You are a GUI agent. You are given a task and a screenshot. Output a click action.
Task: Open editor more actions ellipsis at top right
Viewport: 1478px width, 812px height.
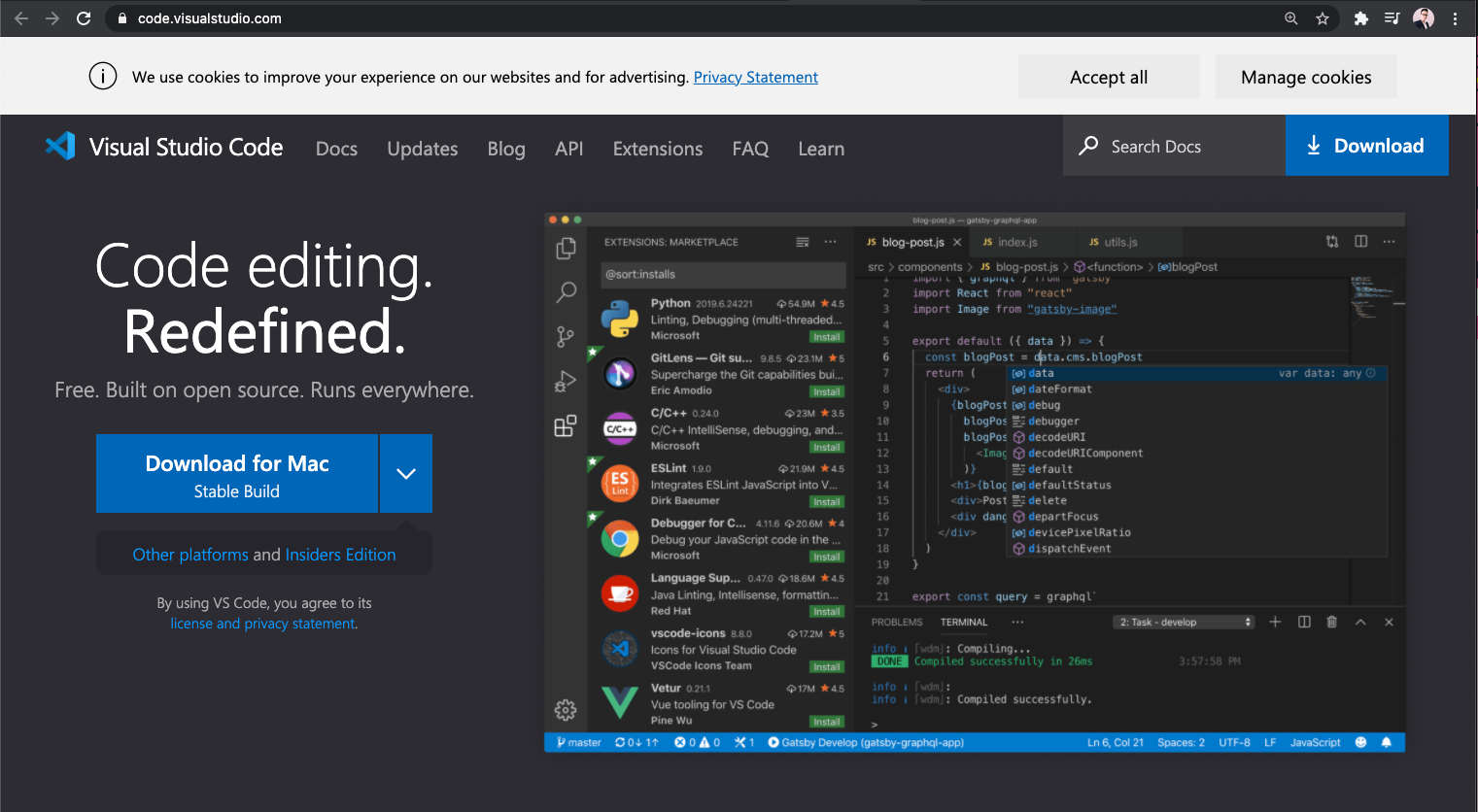[1390, 242]
